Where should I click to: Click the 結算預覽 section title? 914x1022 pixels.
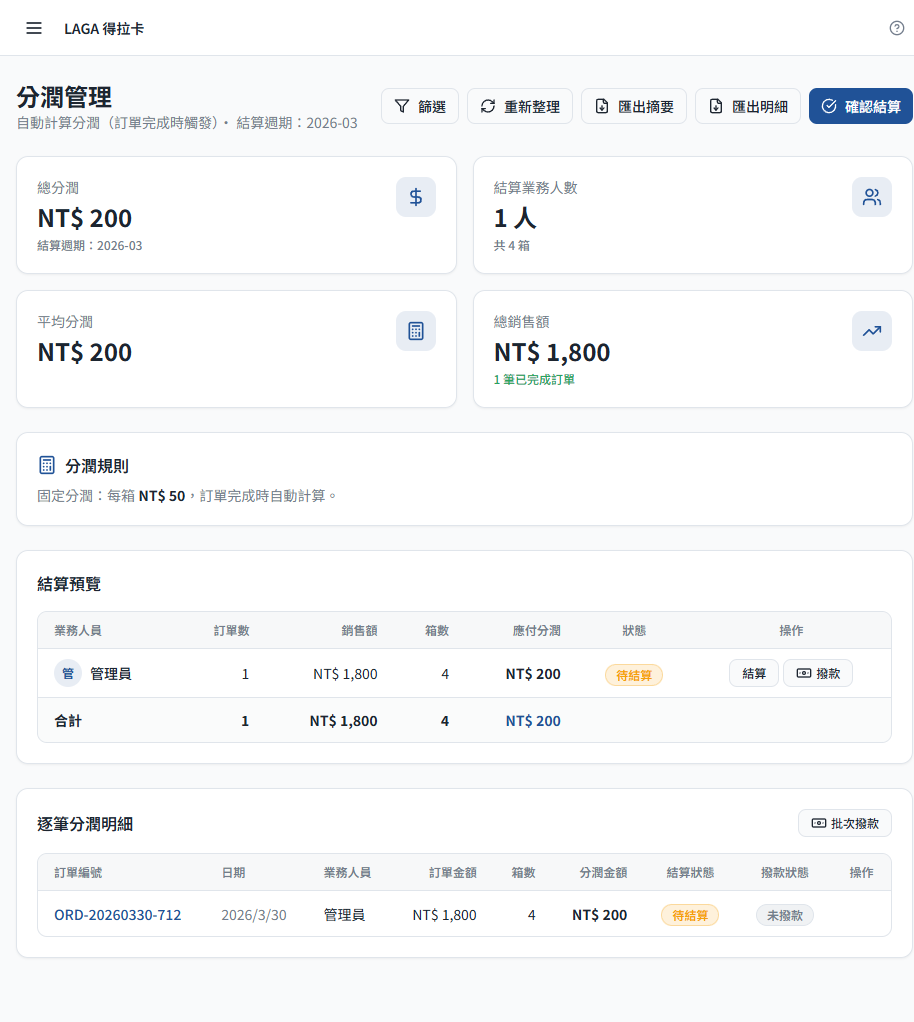point(69,584)
